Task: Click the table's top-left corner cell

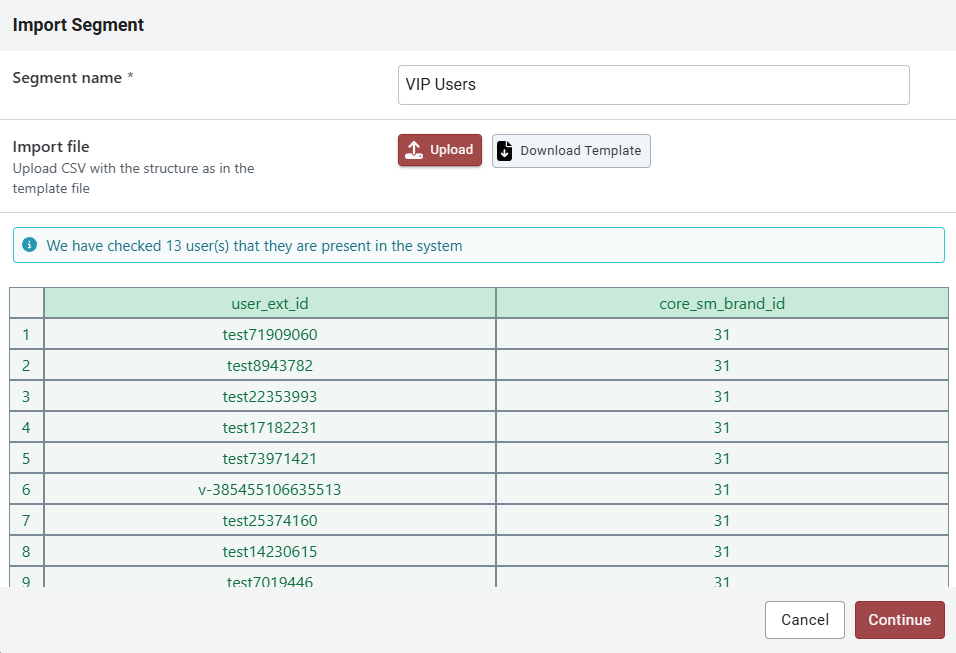Action: click(x=26, y=303)
